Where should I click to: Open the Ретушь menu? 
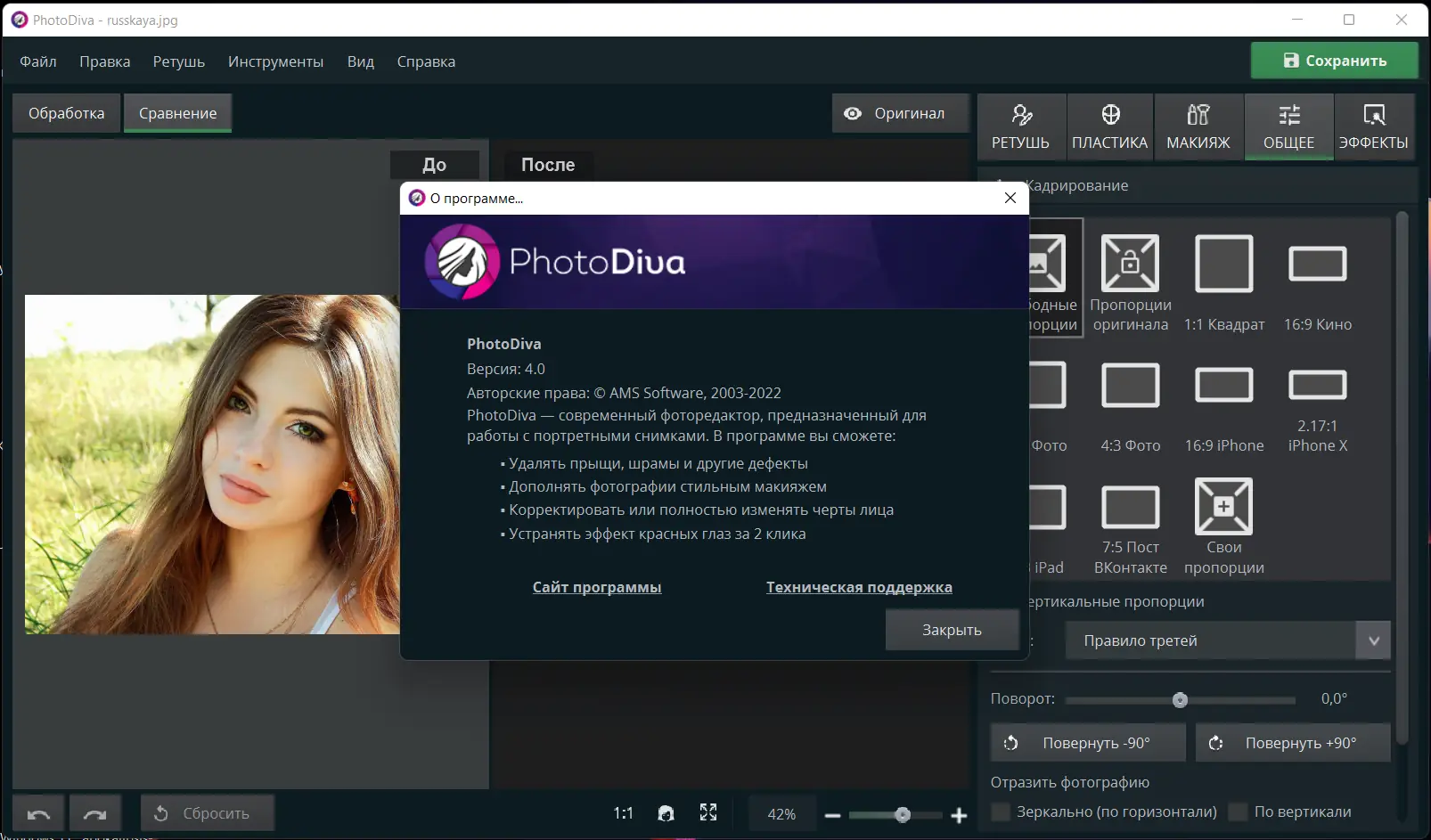(x=178, y=61)
